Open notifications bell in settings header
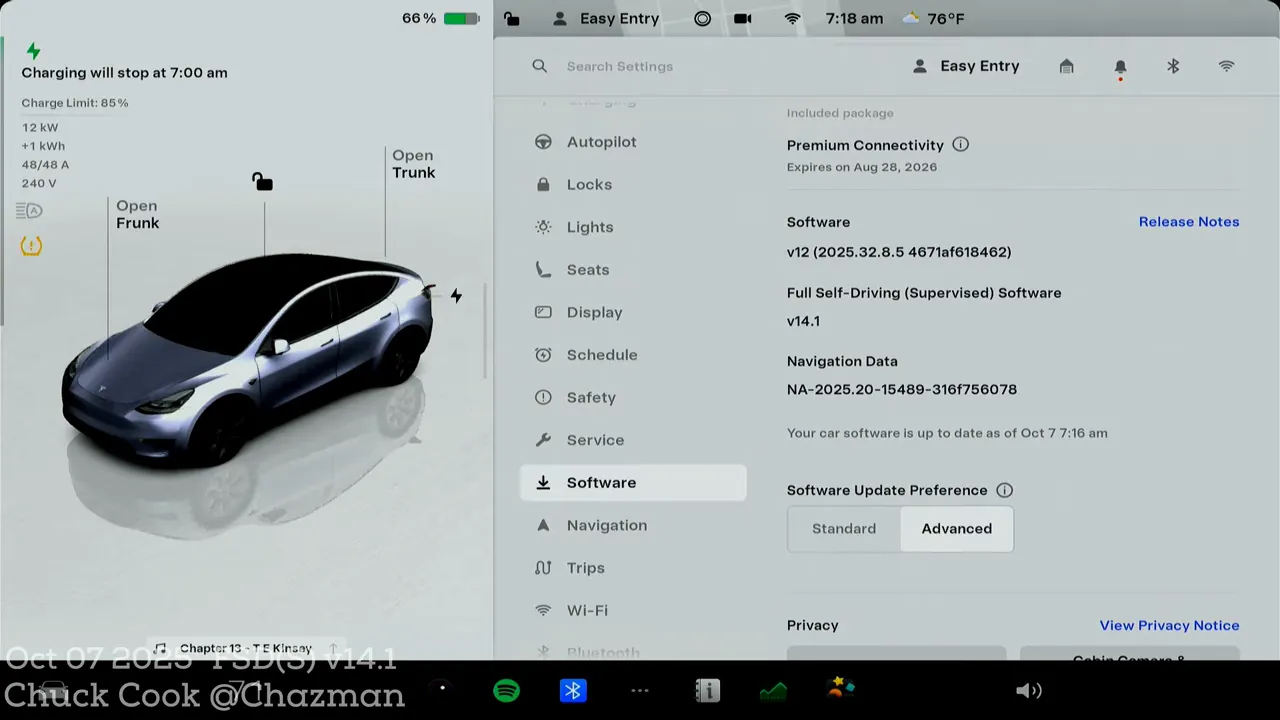This screenshot has height=720, width=1280. [x=1120, y=67]
